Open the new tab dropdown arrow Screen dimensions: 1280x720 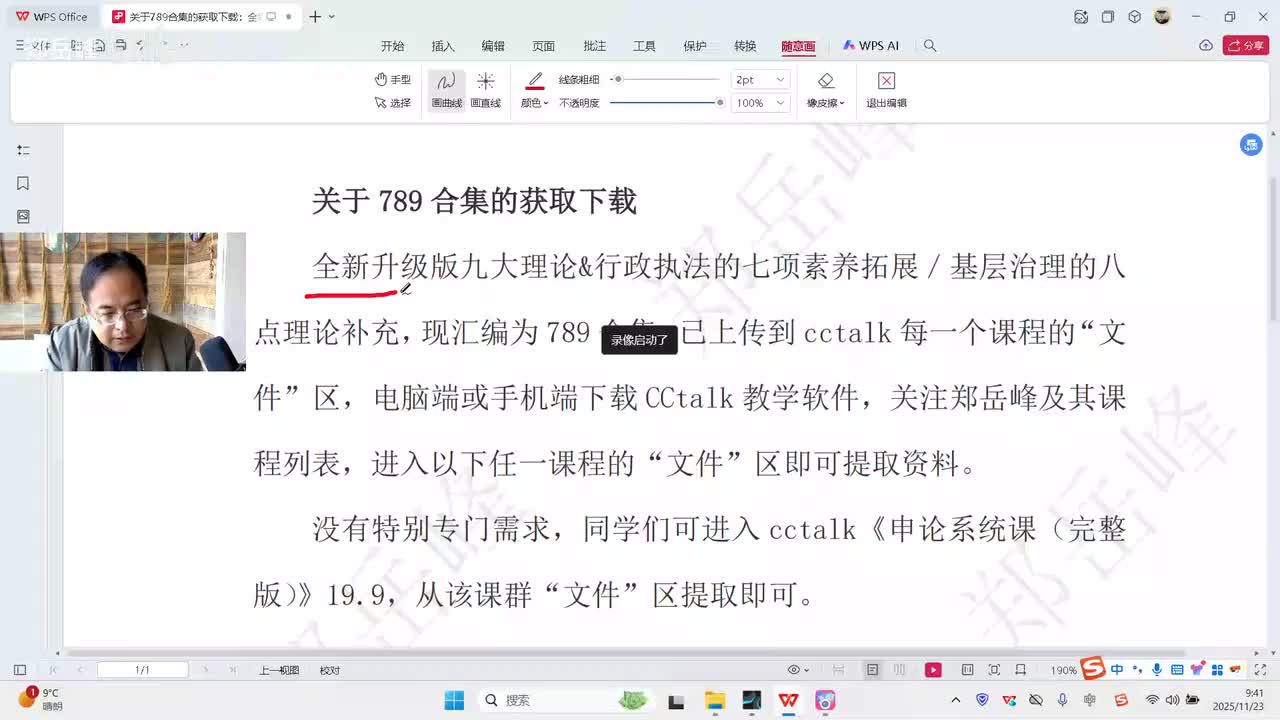pos(332,17)
